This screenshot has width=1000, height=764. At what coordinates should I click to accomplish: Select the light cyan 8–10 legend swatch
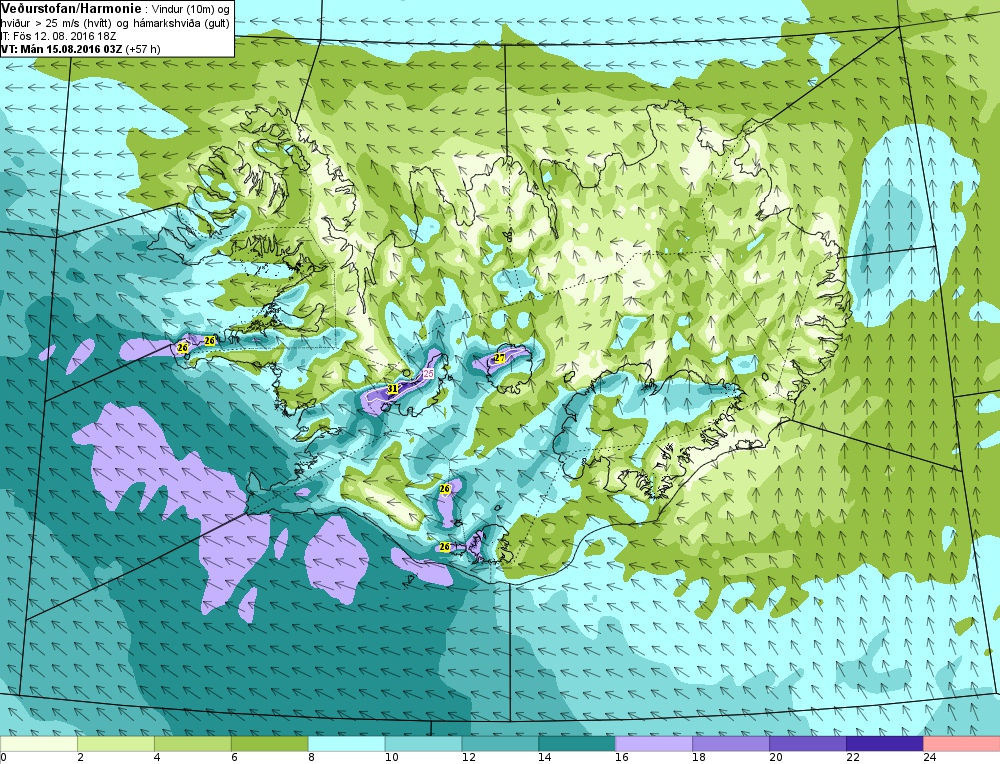(346, 744)
